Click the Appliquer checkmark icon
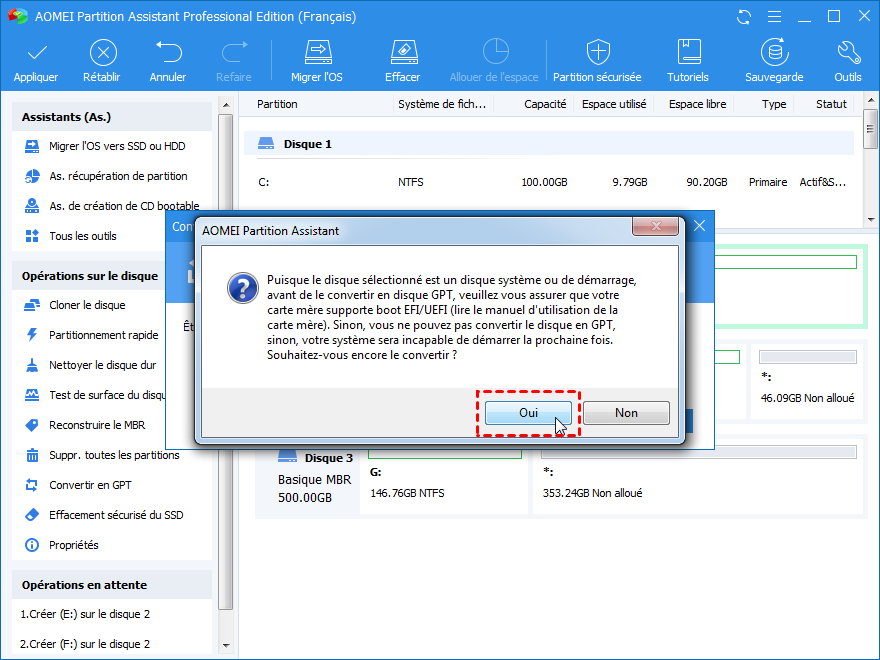 (37, 53)
